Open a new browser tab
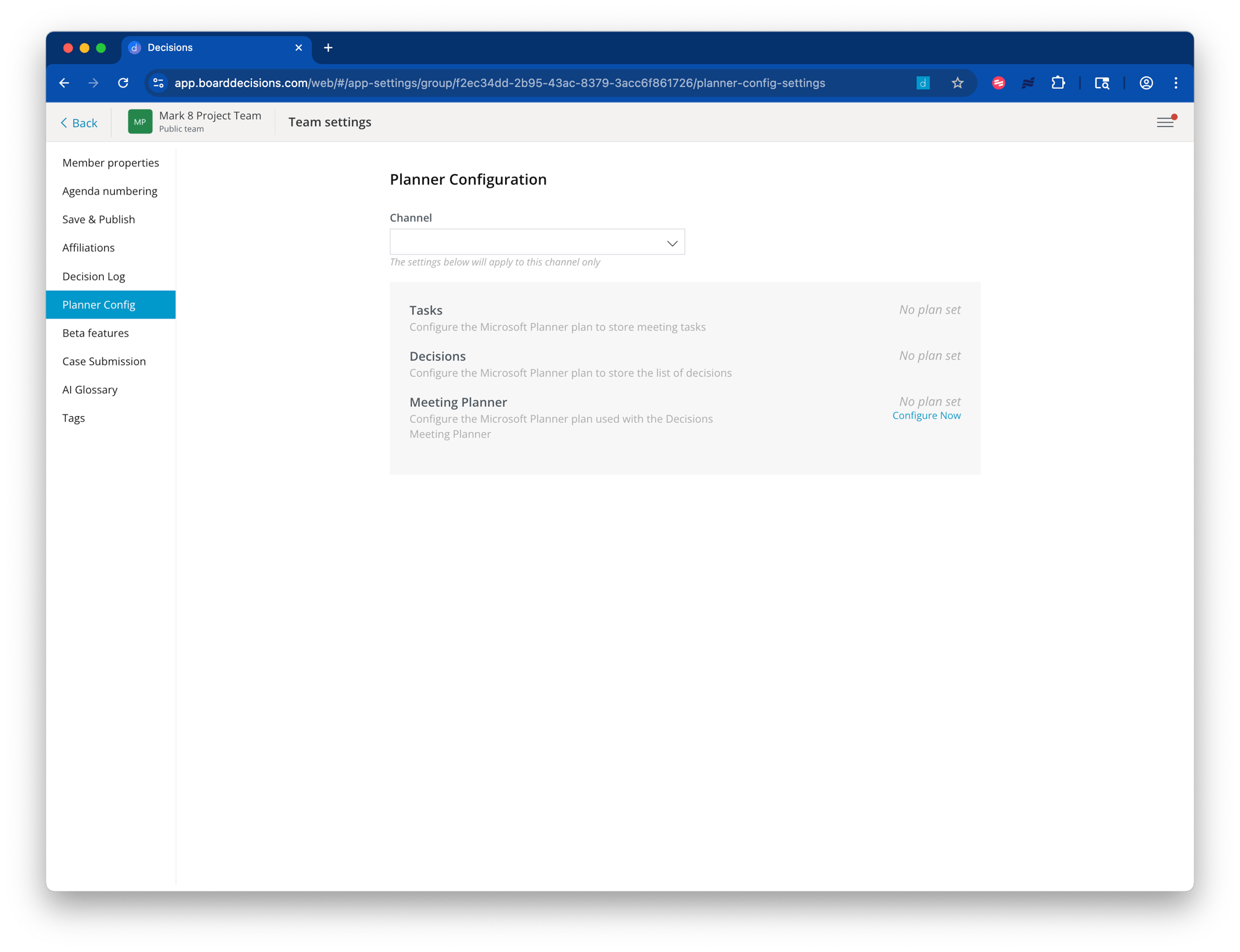This screenshot has width=1240, height=952. tap(328, 48)
